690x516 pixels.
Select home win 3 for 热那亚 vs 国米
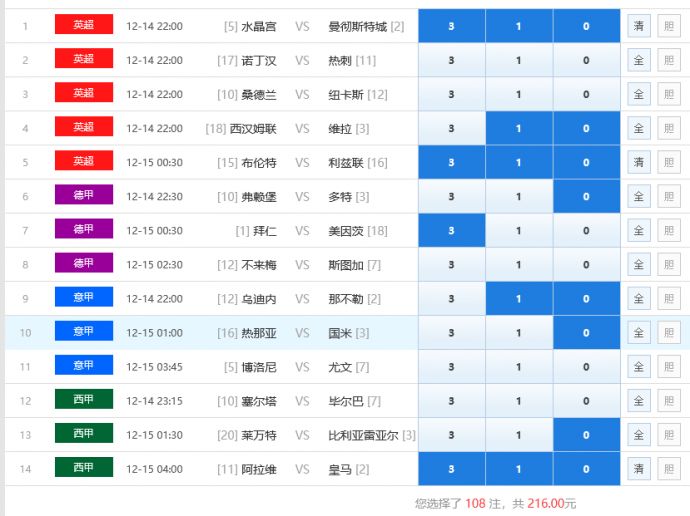451,333
